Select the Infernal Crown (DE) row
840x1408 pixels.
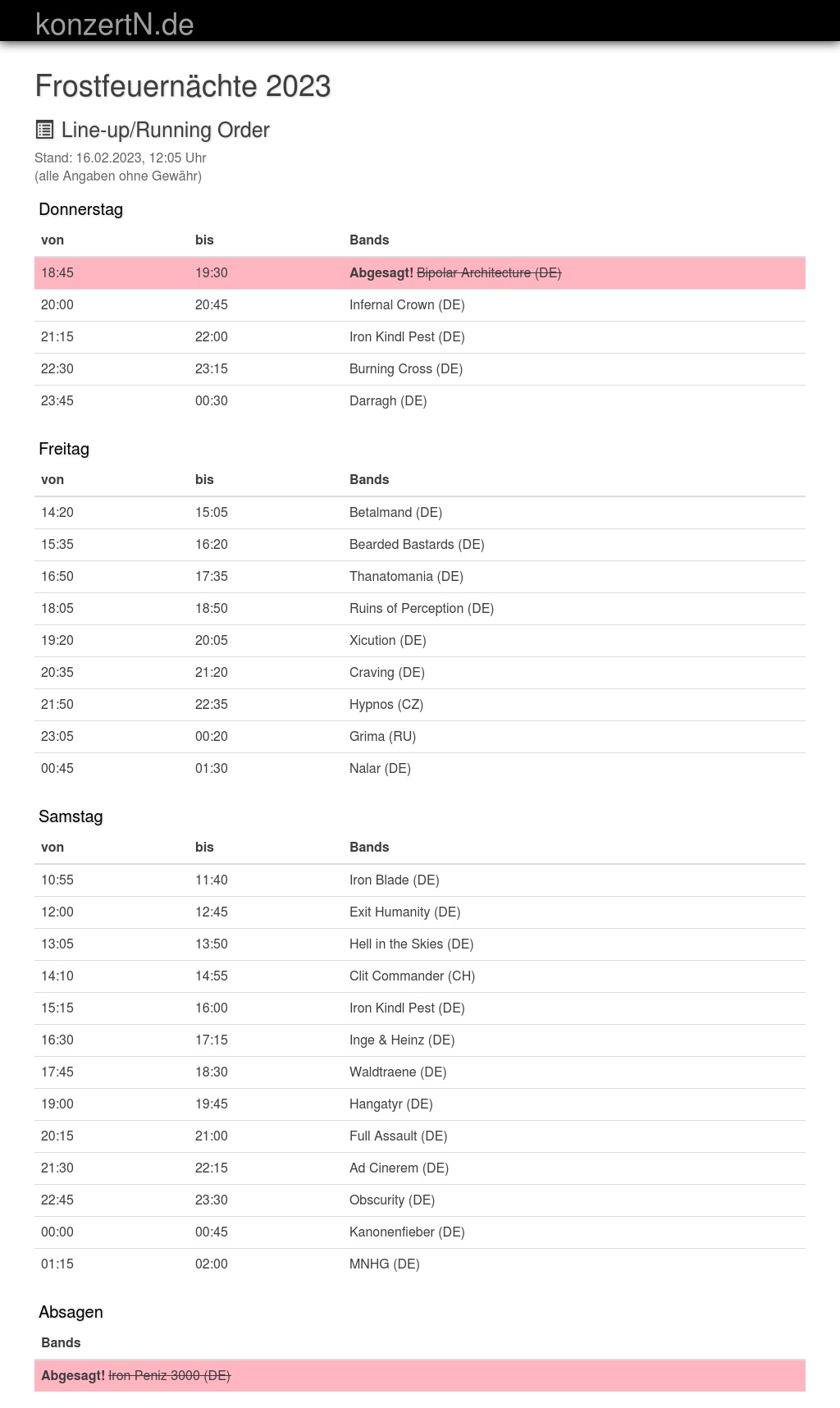(x=420, y=304)
